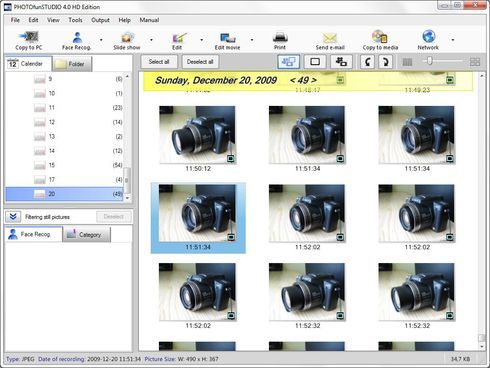Click the thumbnail timed 11:50:12
The width and height of the screenshot is (490, 368).
click(x=198, y=135)
